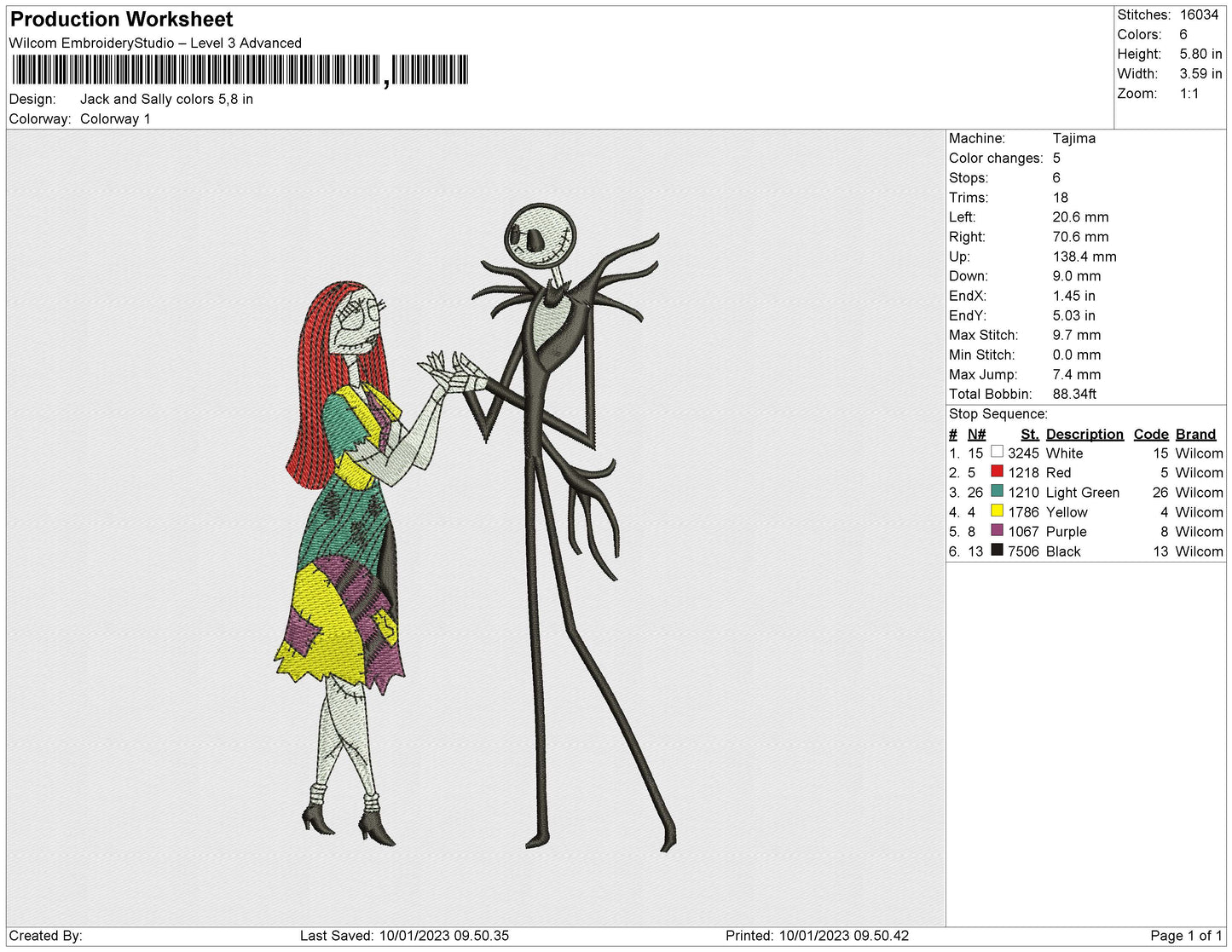1232x952 pixels.
Task: Click the 'Colorway 1' value
Action: pyautogui.click(x=115, y=118)
